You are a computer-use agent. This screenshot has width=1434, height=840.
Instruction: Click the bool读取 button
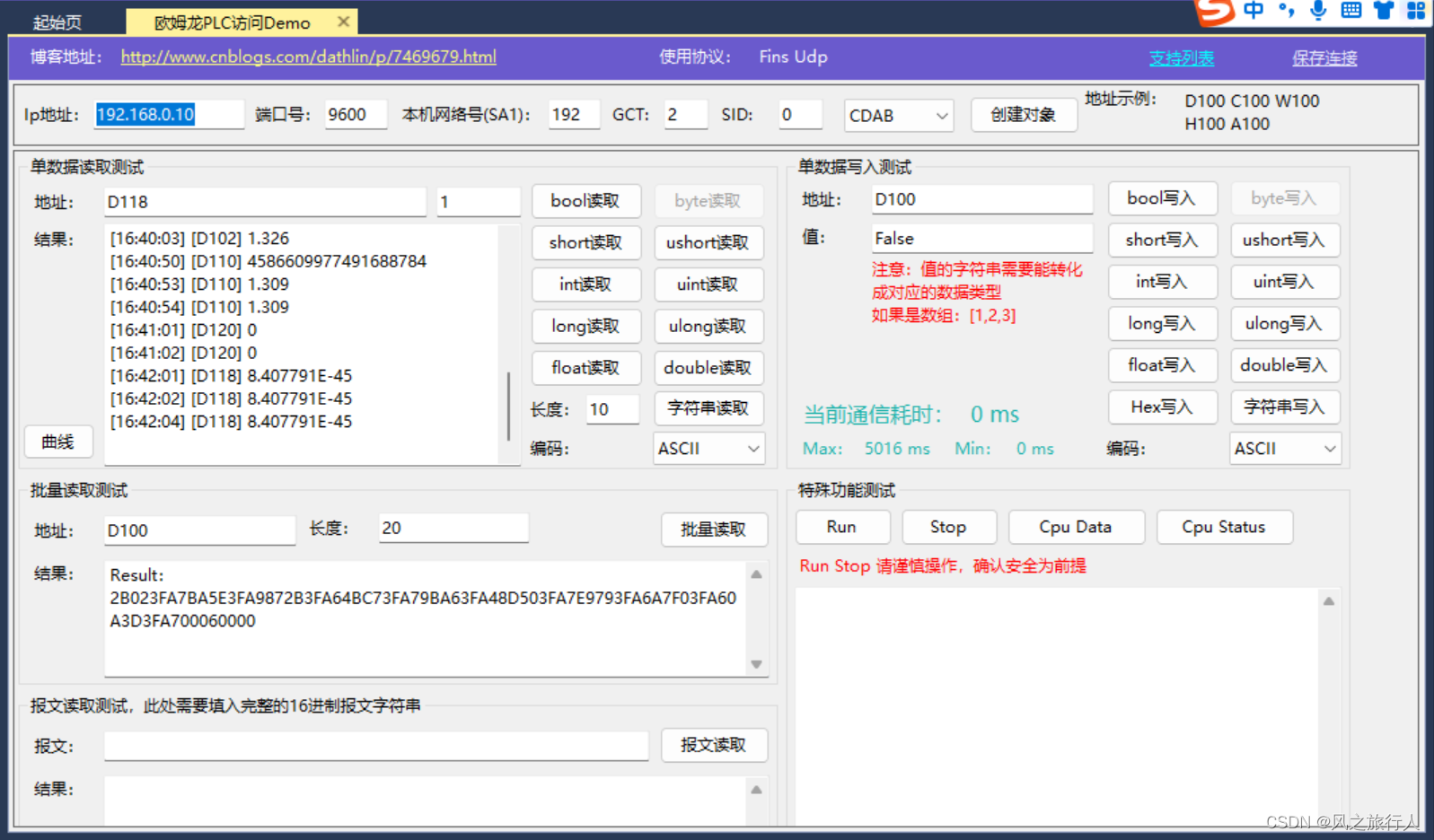[x=585, y=201]
